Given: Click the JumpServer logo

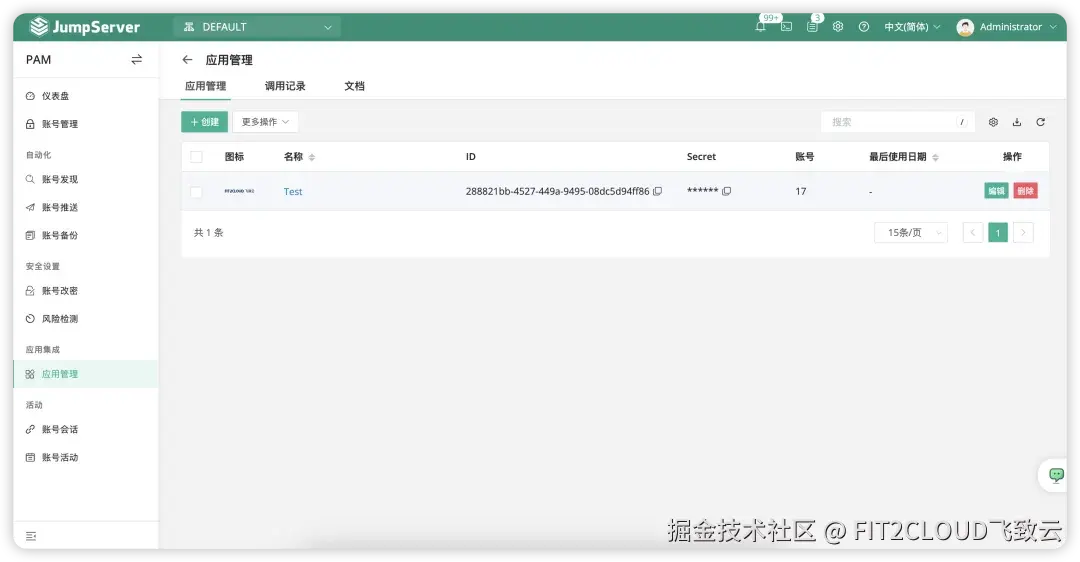Looking at the screenshot, I should pyautogui.click(x=85, y=27).
